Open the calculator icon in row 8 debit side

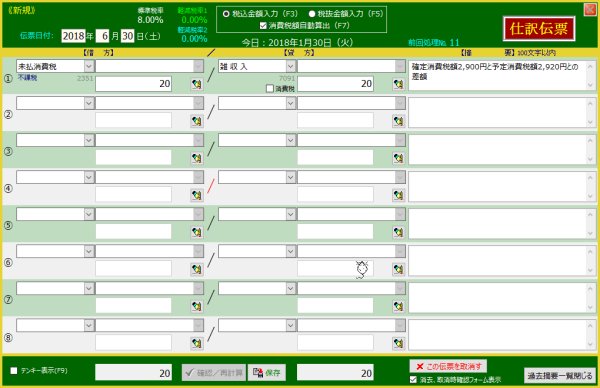[x=197, y=344]
